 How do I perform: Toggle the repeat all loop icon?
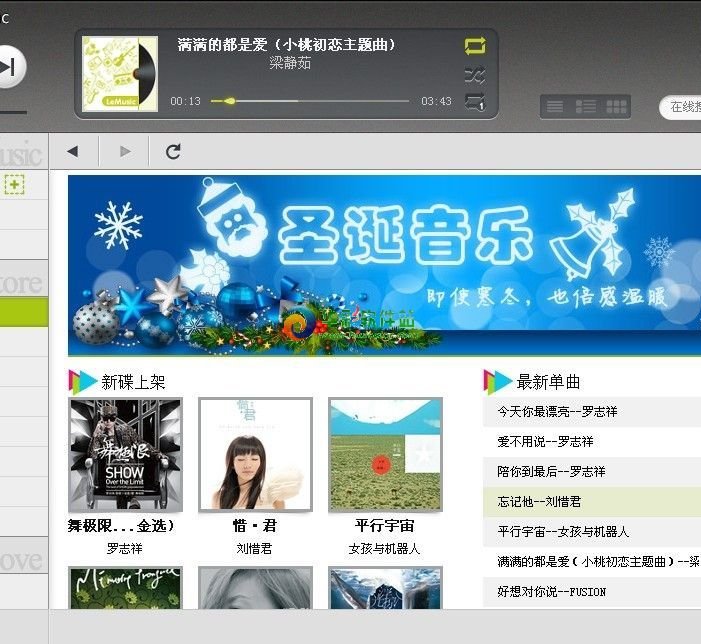[475, 46]
